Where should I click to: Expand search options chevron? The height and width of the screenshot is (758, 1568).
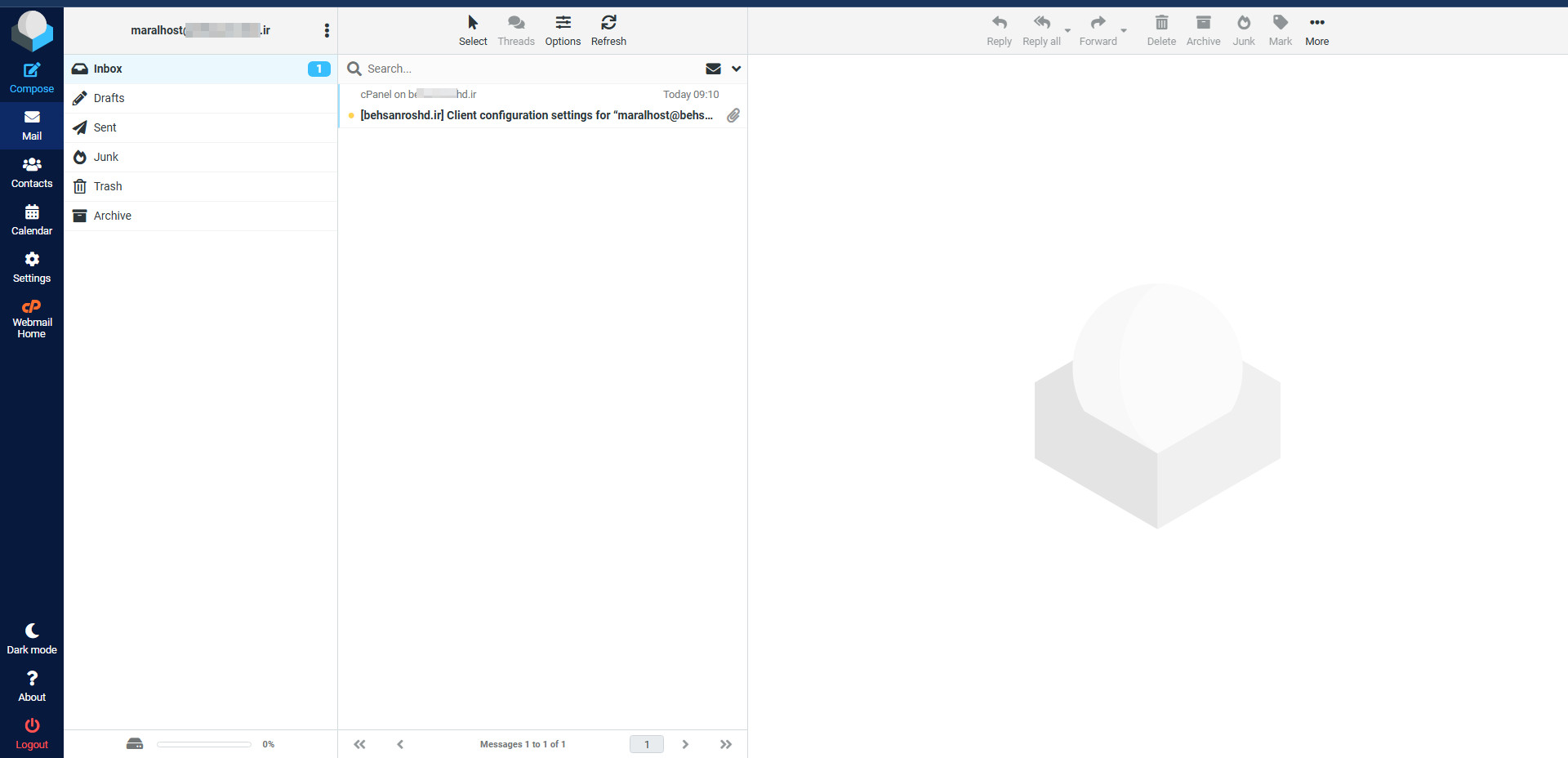point(736,69)
